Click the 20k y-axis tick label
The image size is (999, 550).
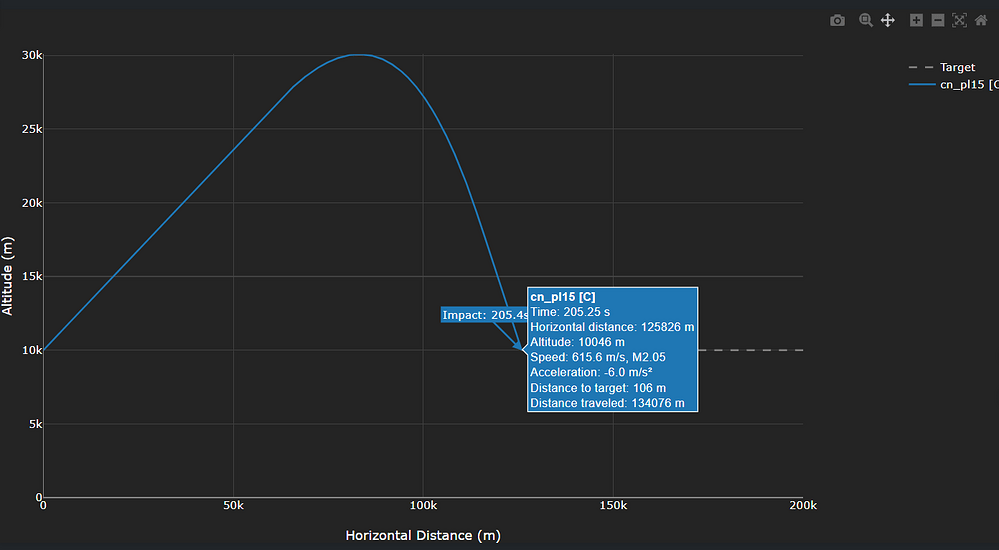pyautogui.click(x=32, y=203)
